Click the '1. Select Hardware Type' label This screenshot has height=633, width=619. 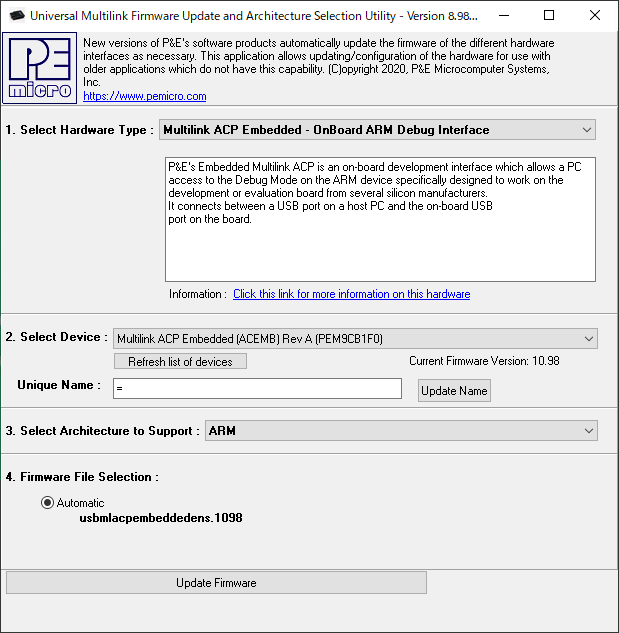tap(80, 130)
